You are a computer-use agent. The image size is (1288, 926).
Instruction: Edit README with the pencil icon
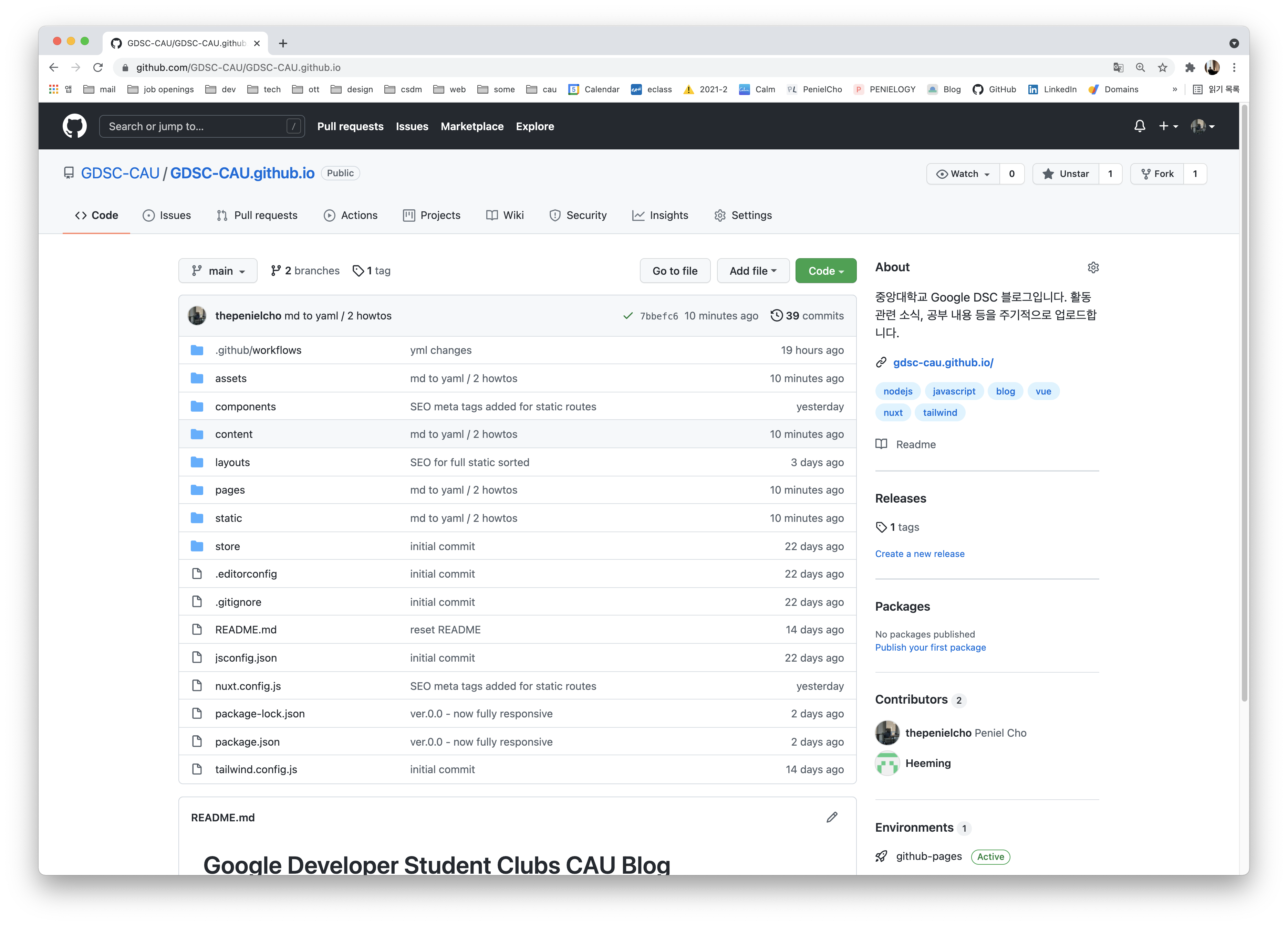point(832,817)
